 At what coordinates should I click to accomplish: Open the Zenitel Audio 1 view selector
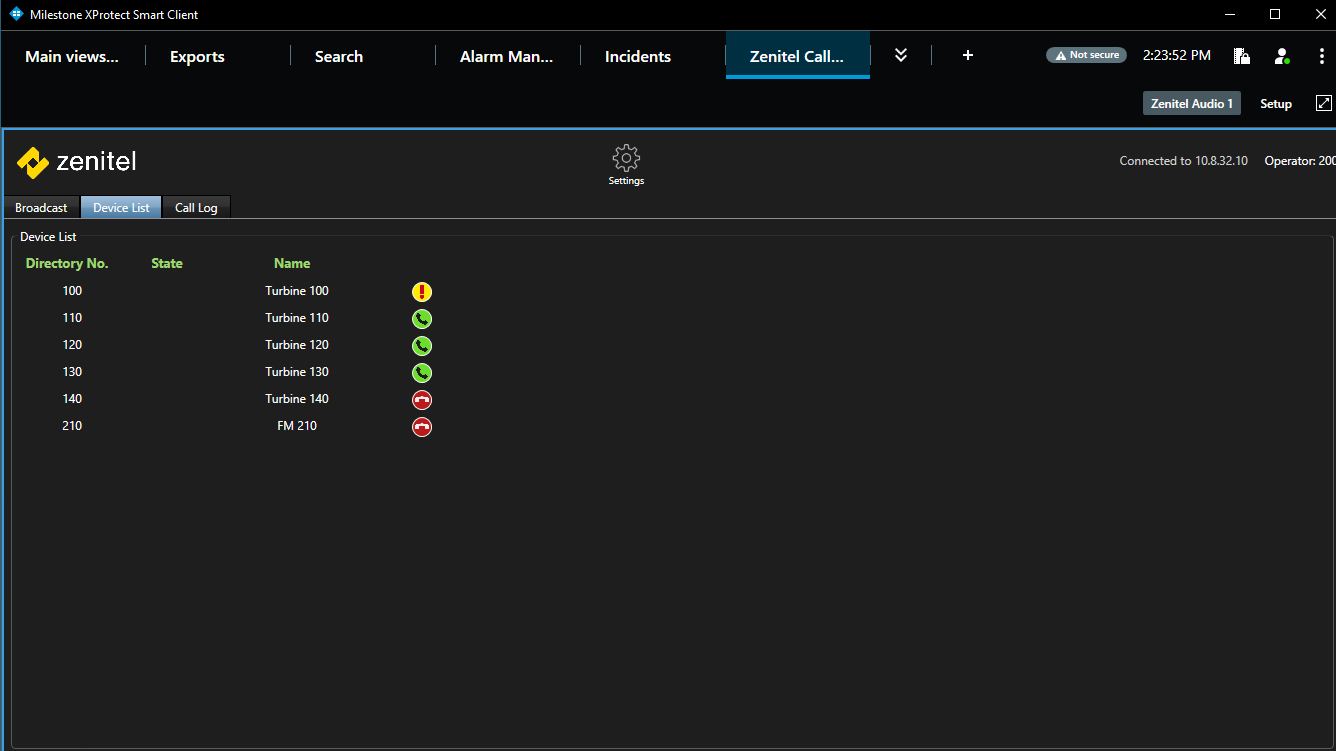[1191, 104]
